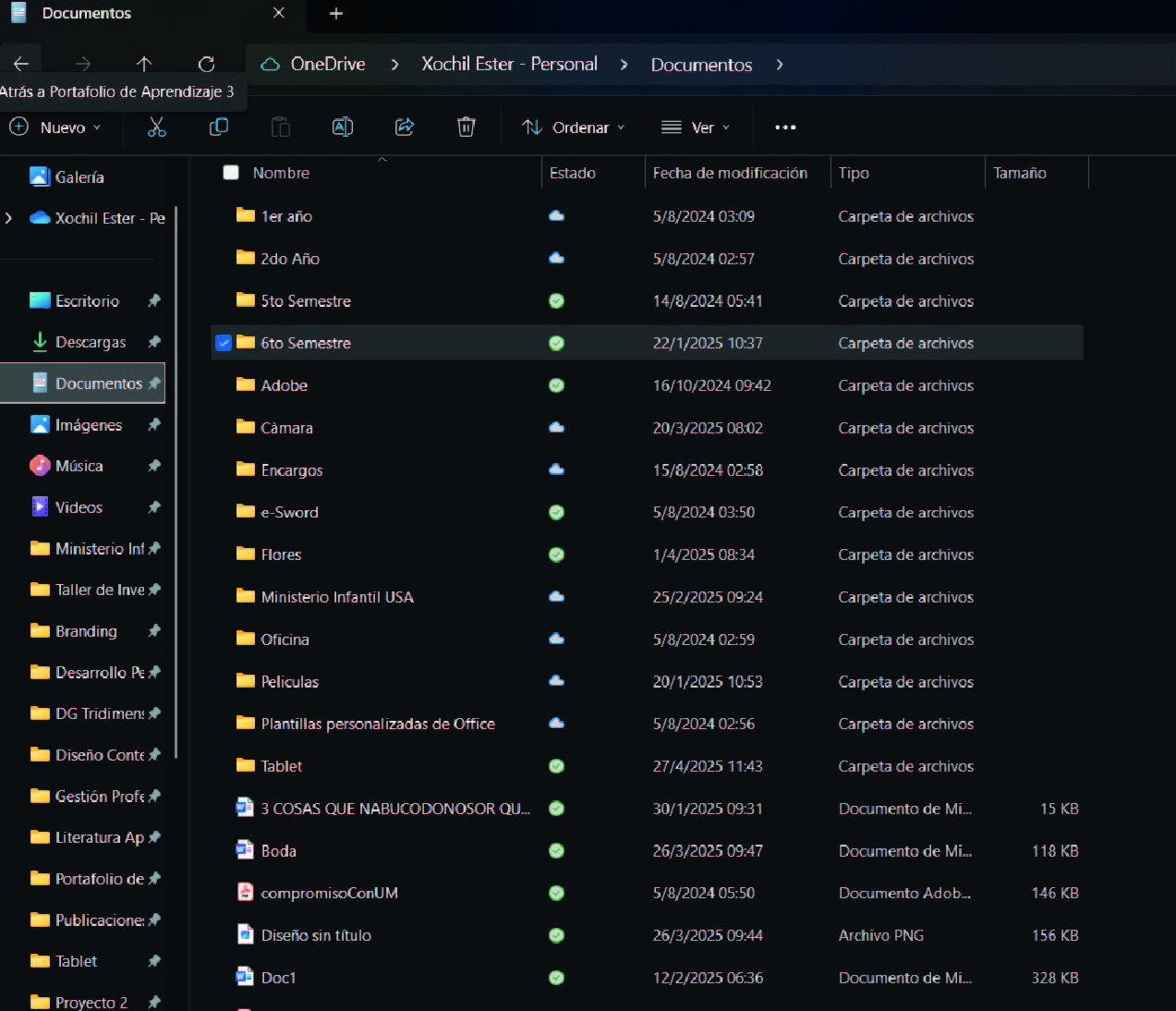The width and height of the screenshot is (1176, 1011).
Task: Expand chevron after OneDrive in breadcrumb
Action: pyautogui.click(x=395, y=65)
